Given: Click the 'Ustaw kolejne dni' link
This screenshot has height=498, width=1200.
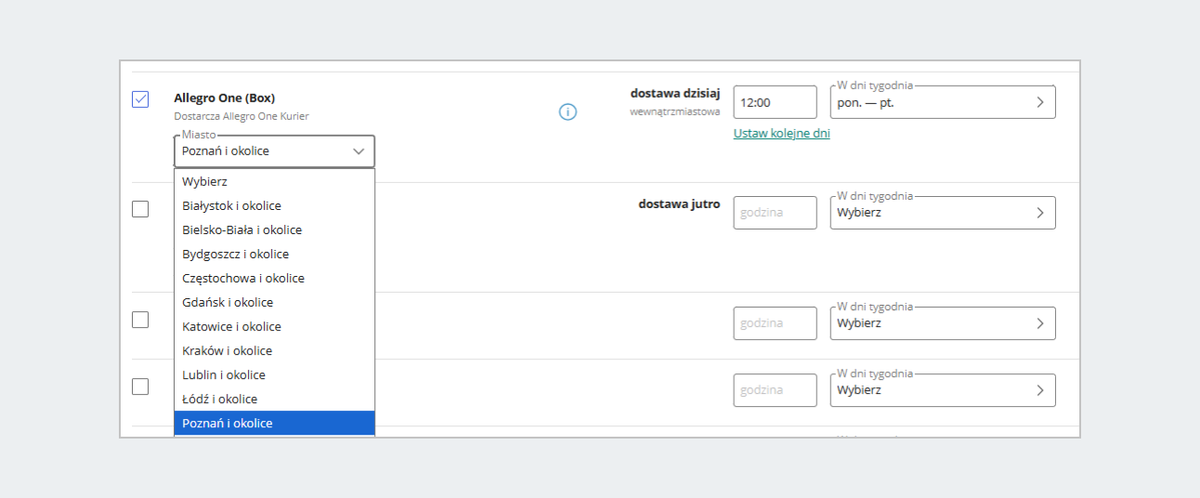Looking at the screenshot, I should point(781,133).
